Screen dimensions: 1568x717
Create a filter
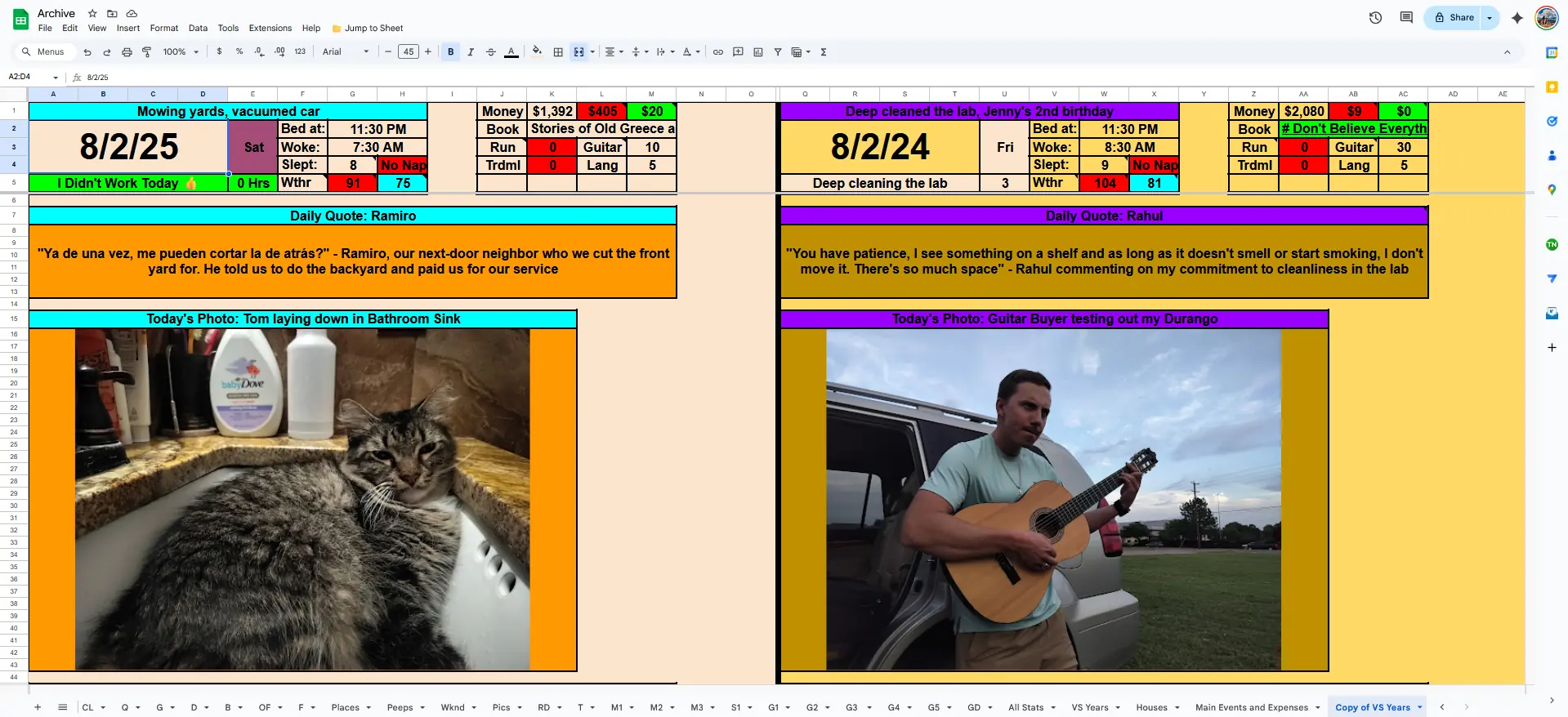(778, 51)
